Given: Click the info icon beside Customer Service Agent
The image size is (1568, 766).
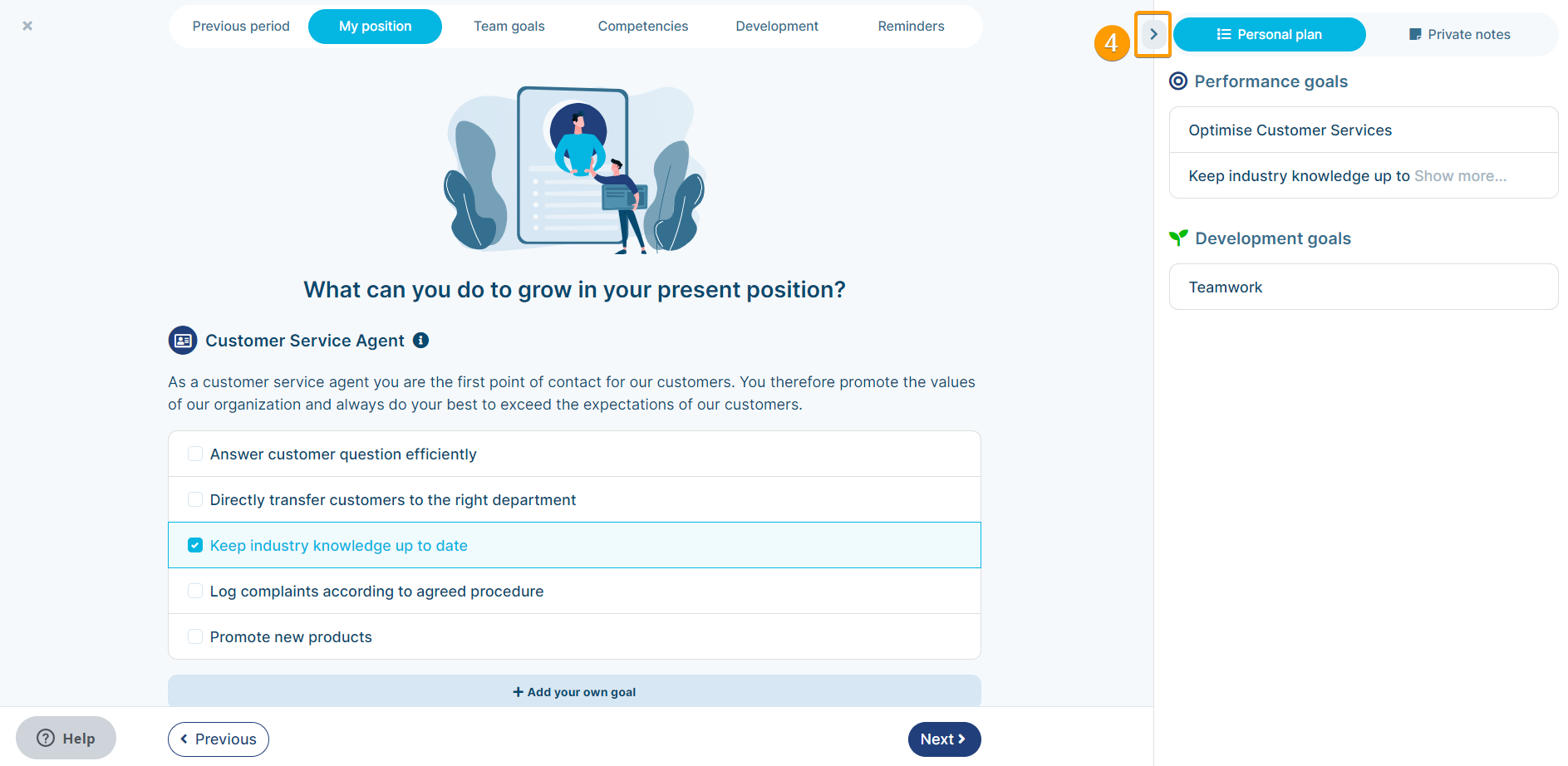Looking at the screenshot, I should coord(421,341).
